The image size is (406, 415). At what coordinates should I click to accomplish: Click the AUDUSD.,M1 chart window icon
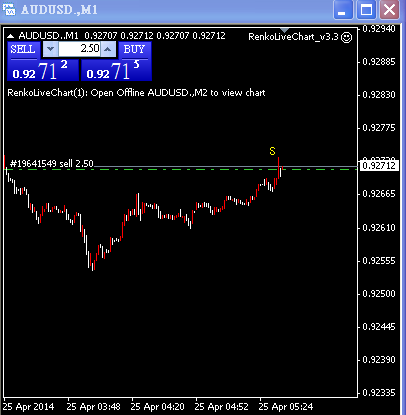point(9,10)
